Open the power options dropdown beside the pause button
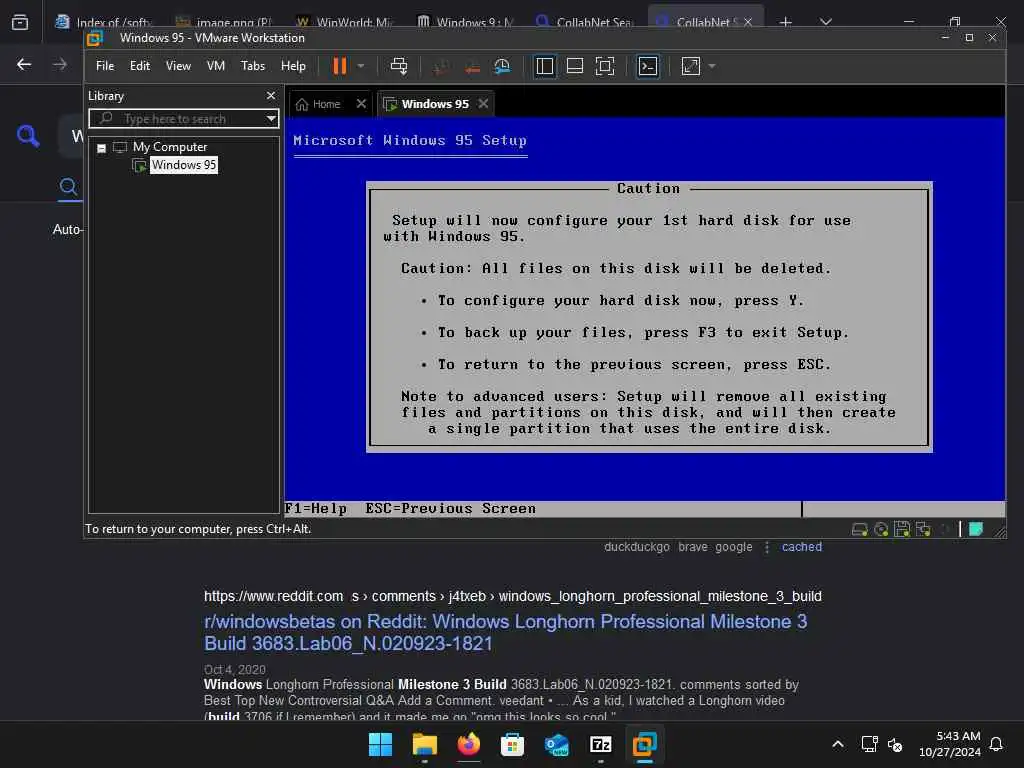 360,66
